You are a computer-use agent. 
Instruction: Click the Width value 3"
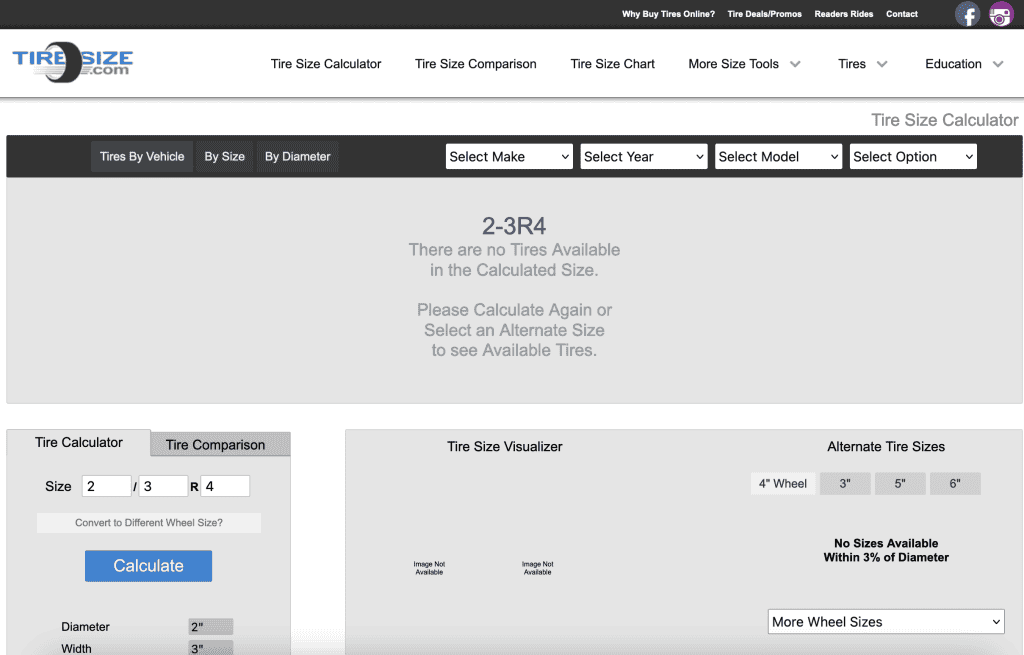[x=210, y=648]
